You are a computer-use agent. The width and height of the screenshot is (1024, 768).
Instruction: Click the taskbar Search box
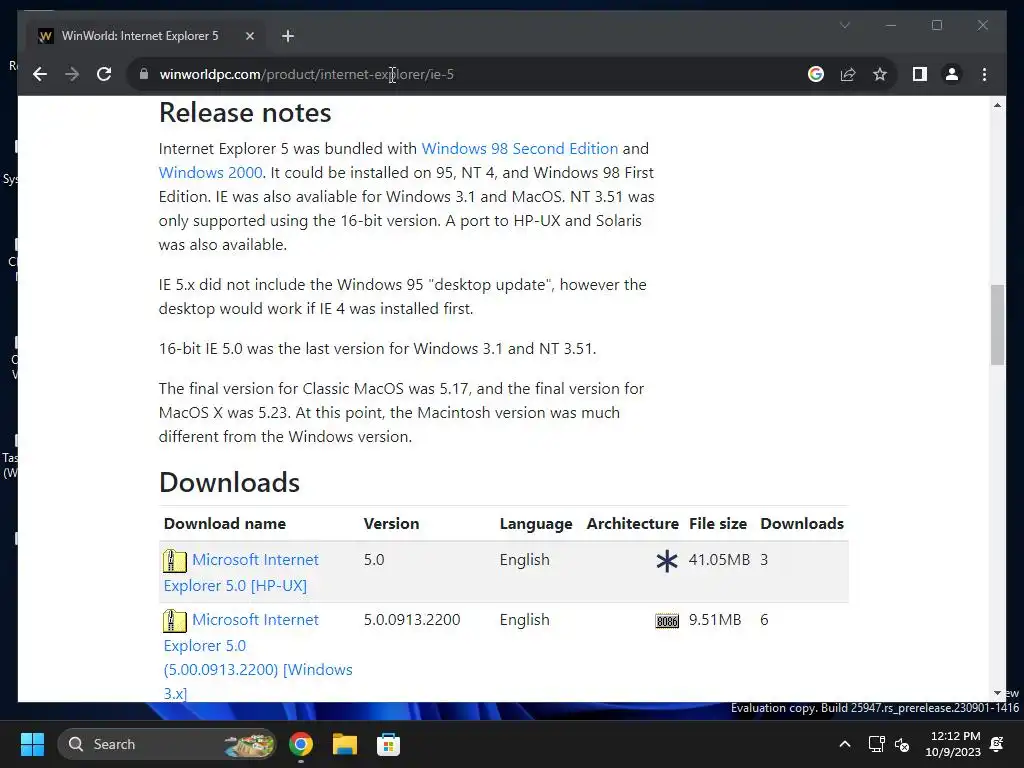tap(167, 744)
